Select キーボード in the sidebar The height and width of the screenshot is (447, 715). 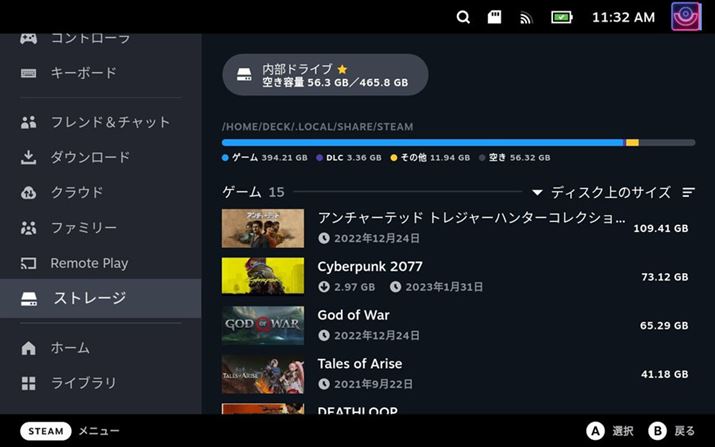click(x=100, y=73)
